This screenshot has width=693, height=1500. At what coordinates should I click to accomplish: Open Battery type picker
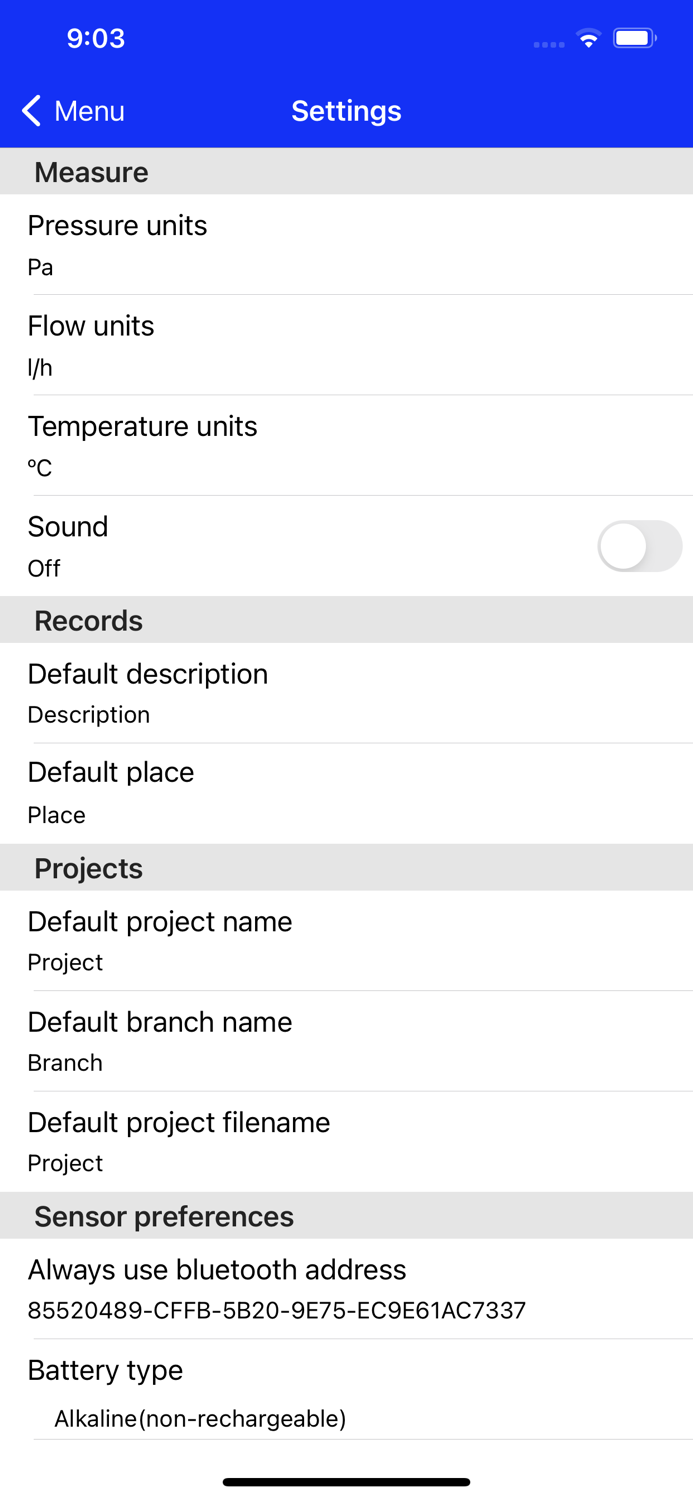(x=346, y=1391)
